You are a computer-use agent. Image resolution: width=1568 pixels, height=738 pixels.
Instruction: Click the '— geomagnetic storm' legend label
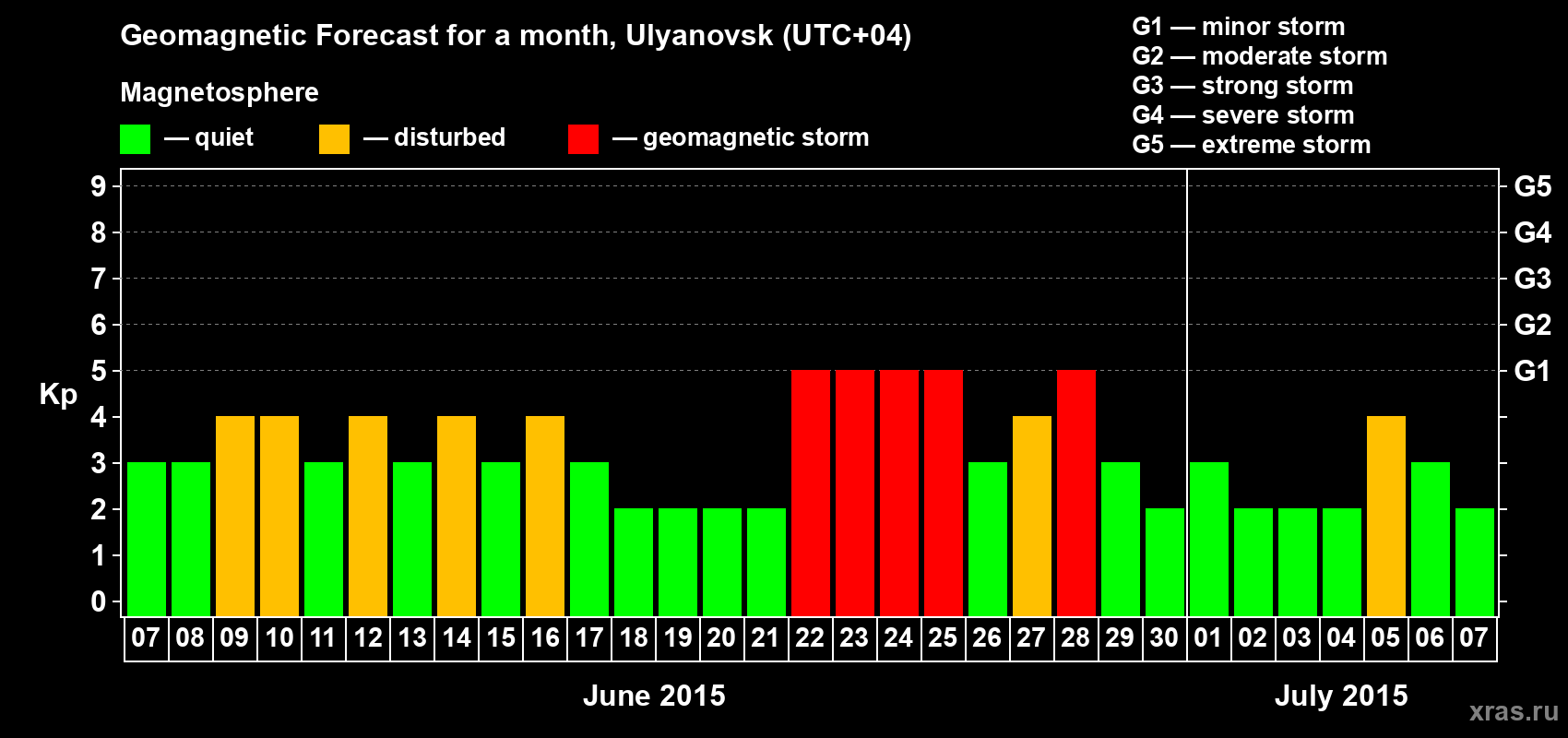point(741,137)
